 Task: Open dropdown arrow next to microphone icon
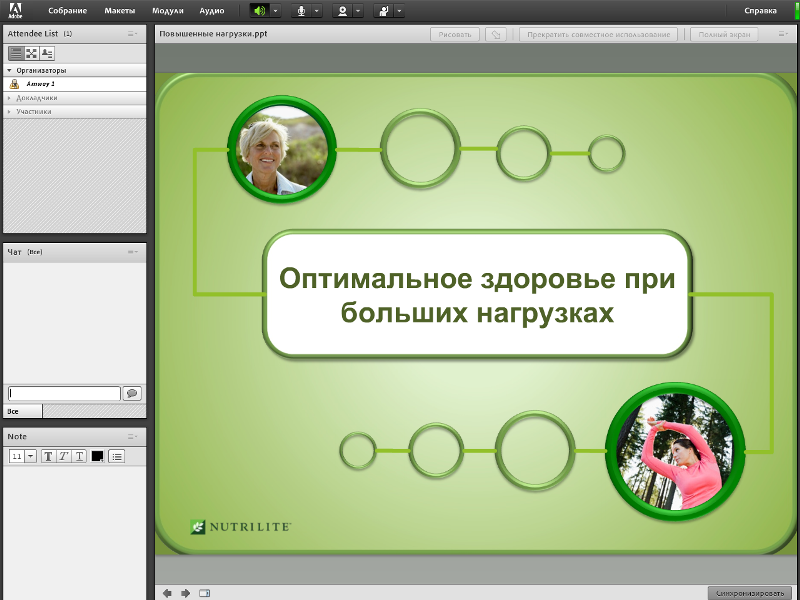(x=317, y=11)
